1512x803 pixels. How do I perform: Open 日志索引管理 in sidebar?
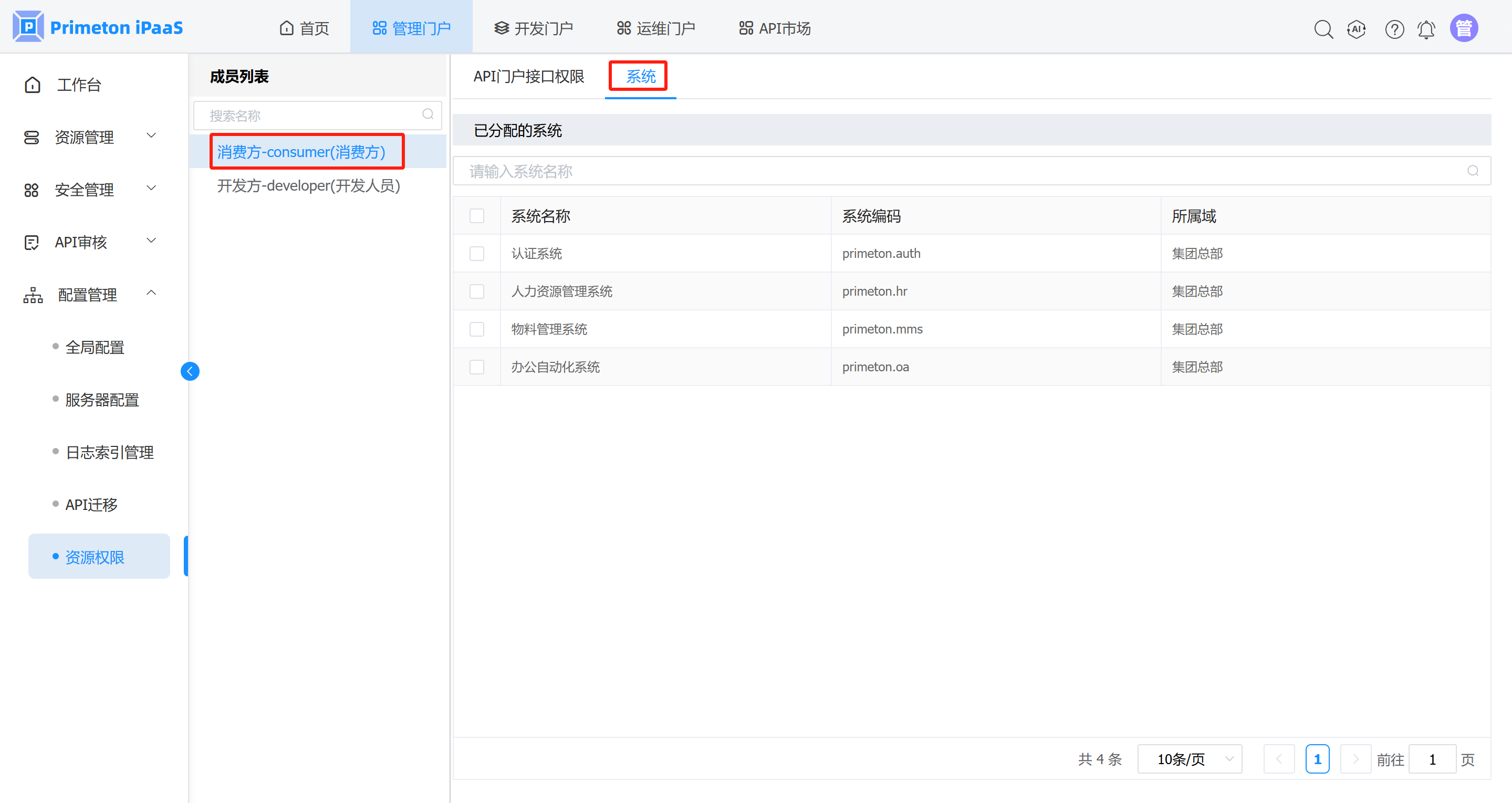click(110, 452)
